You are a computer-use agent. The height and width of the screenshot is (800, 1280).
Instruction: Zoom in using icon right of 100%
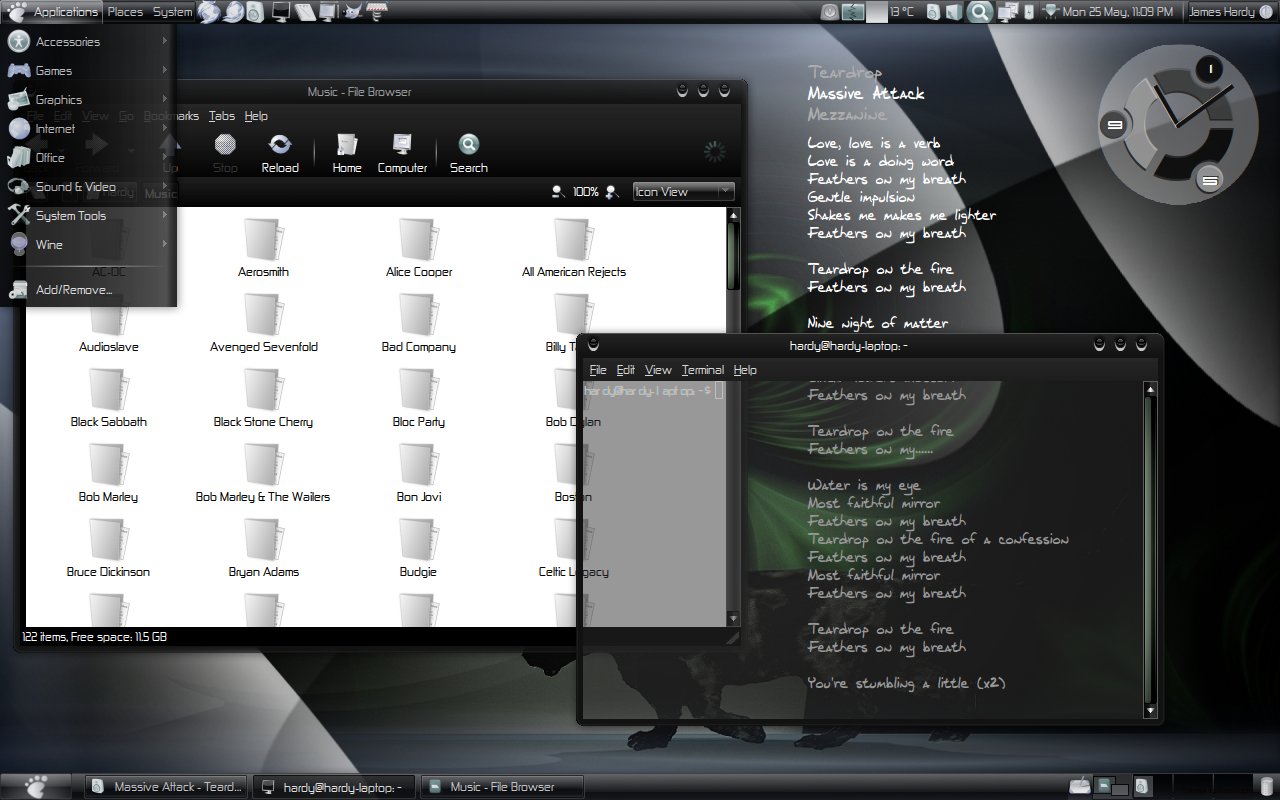pyautogui.click(x=612, y=192)
